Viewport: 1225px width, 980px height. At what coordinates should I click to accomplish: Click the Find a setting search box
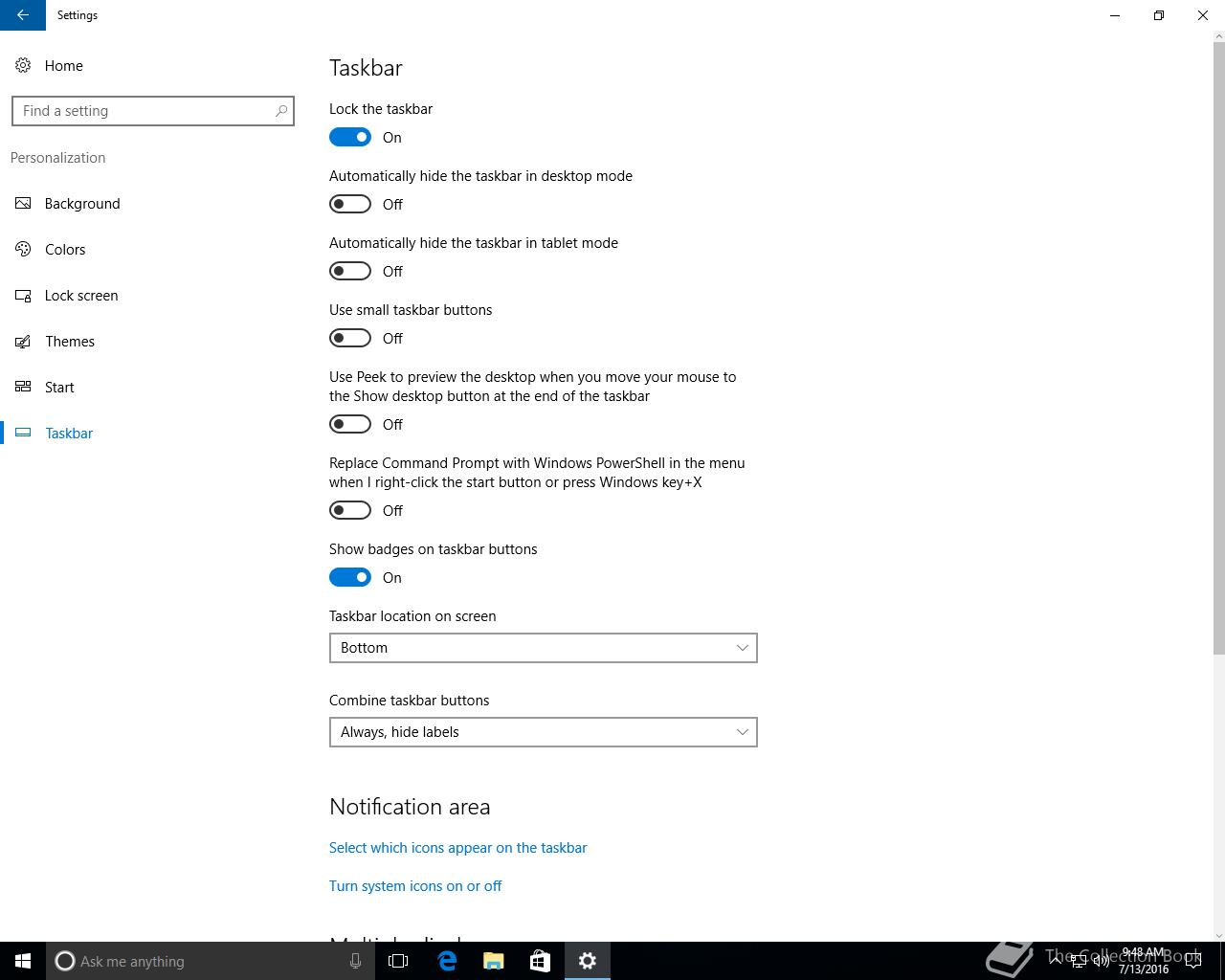coord(153,111)
